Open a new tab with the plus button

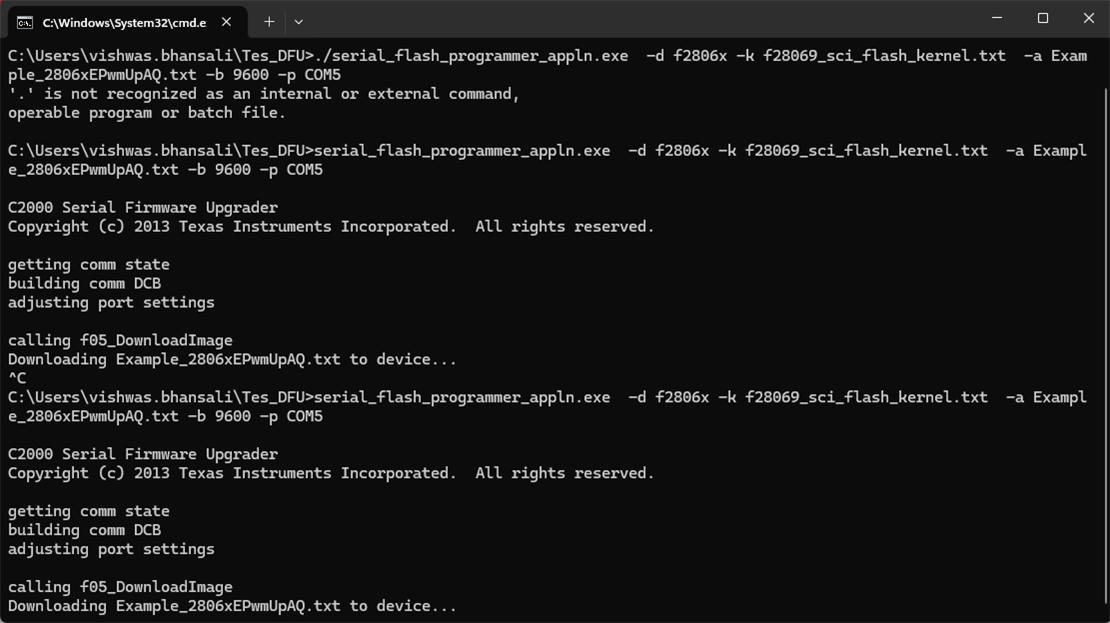click(269, 21)
